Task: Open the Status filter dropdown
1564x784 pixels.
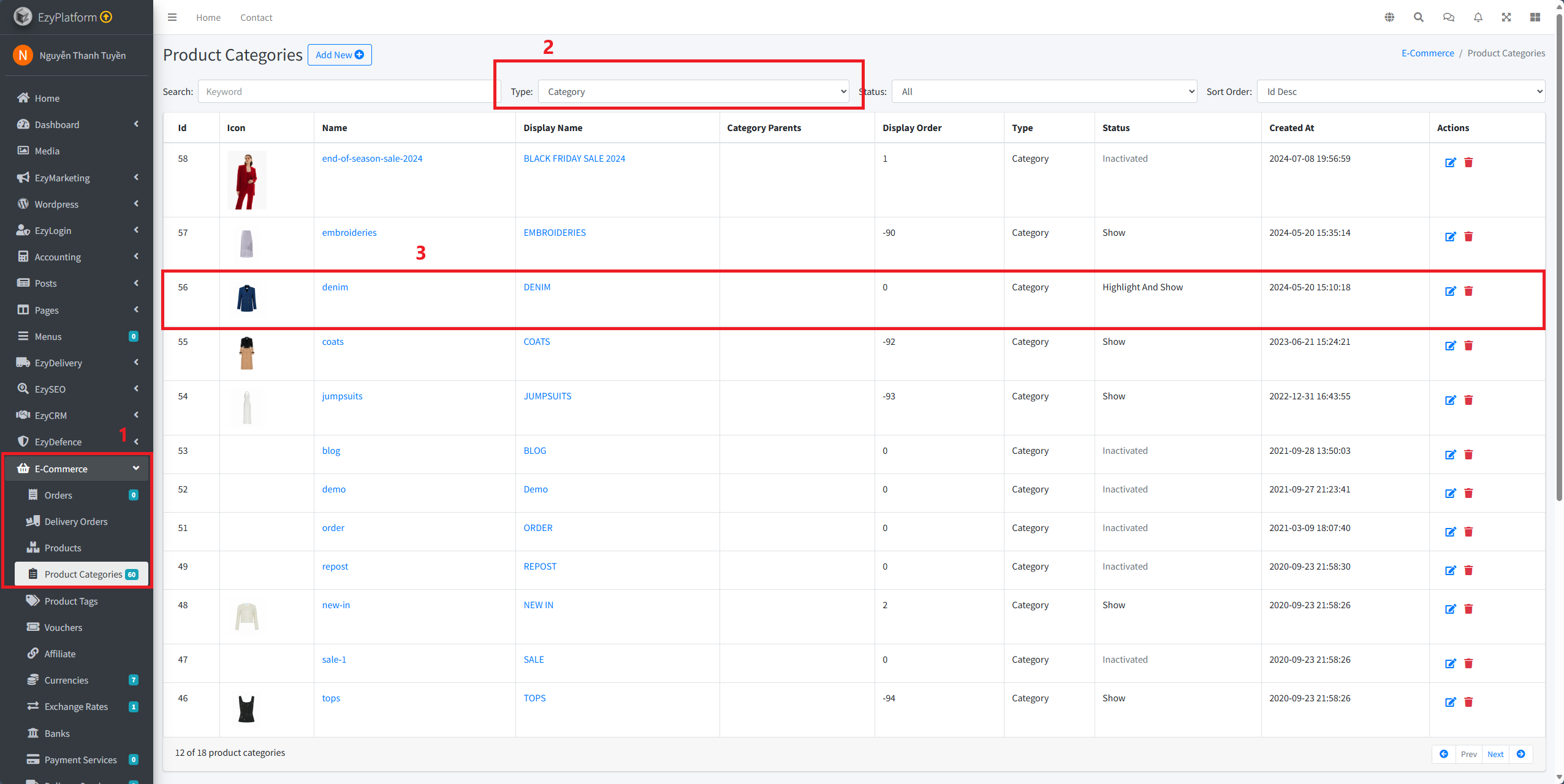Action: pos(1044,91)
